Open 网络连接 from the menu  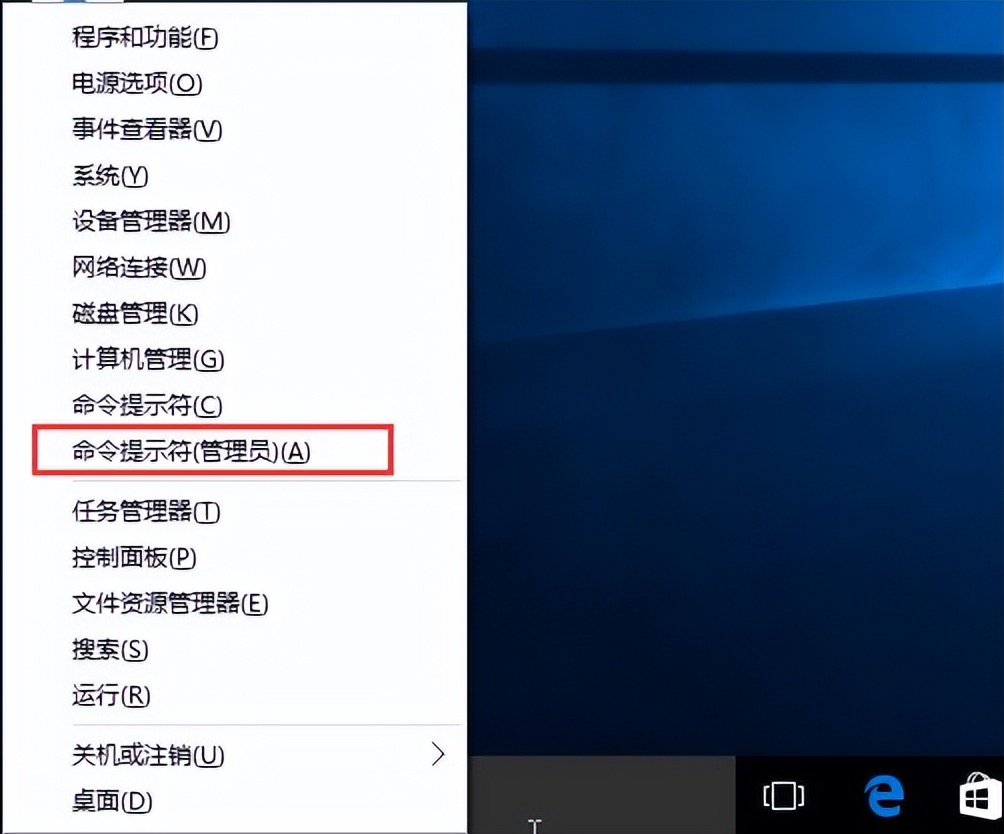pos(135,268)
